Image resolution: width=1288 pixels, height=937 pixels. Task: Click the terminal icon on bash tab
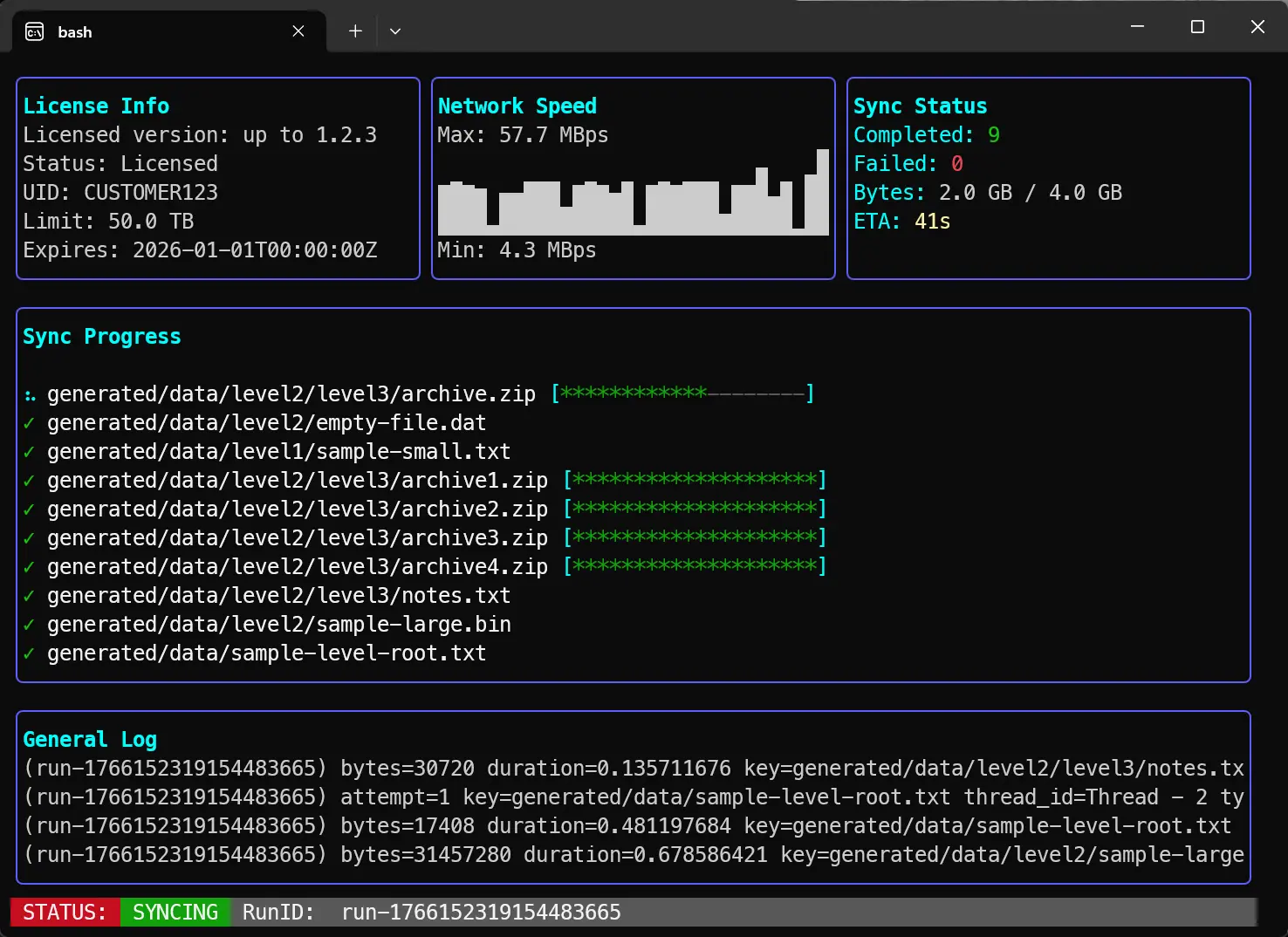tap(35, 32)
